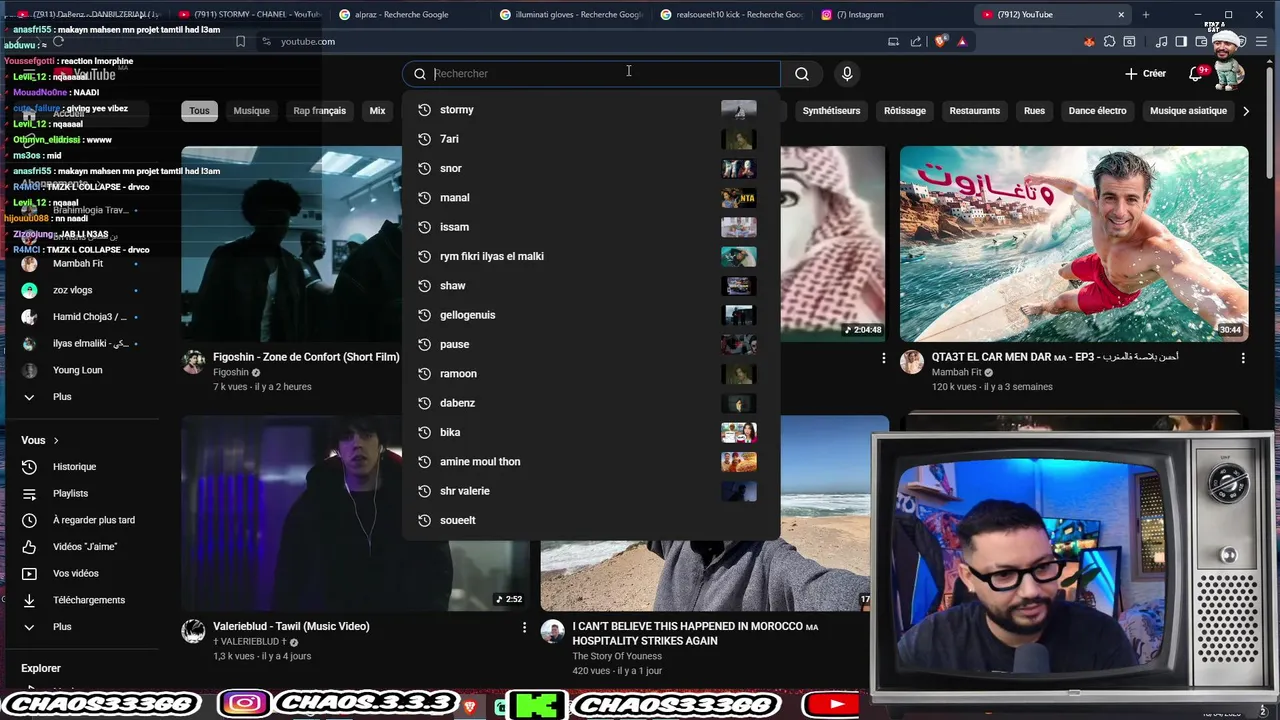Select the 'stormy' search suggestion

point(591,110)
